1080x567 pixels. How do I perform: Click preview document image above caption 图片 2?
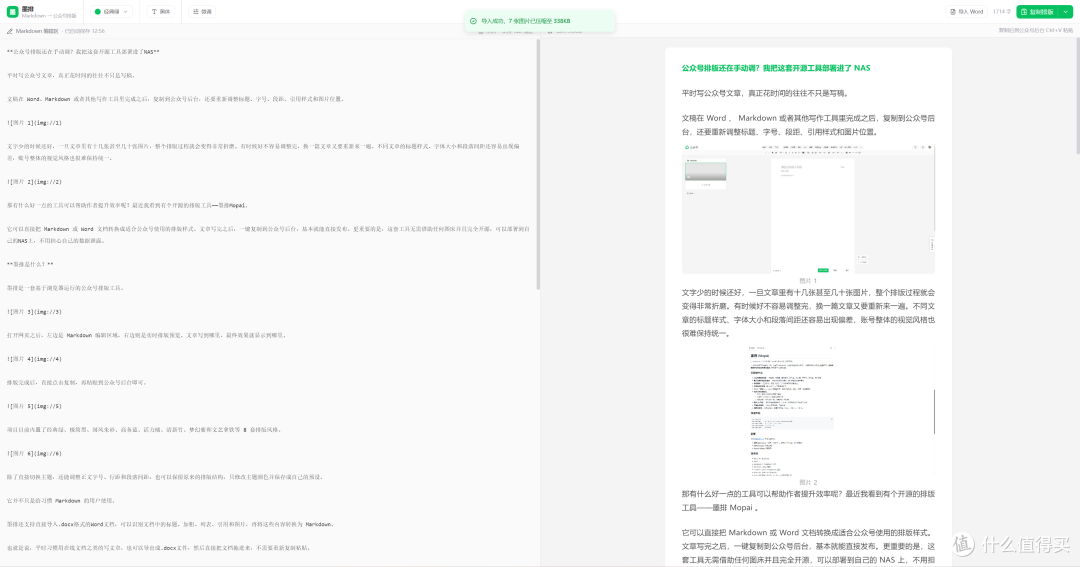tap(807, 410)
